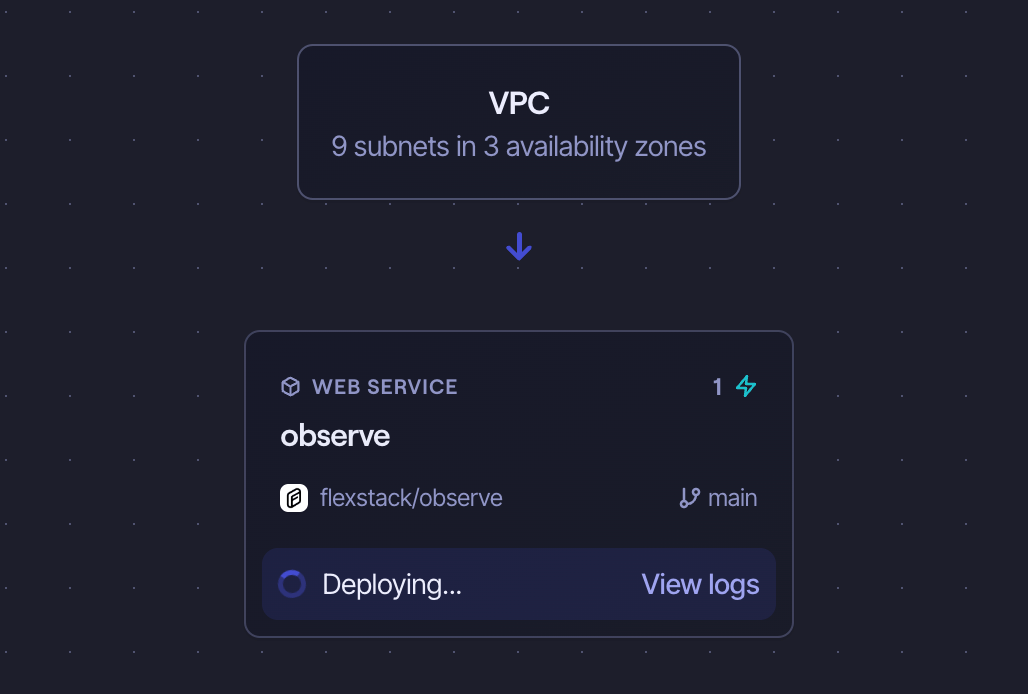Click the git branch icon next to main
Screen dimensions: 1028x694
pyautogui.click(x=688, y=497)
